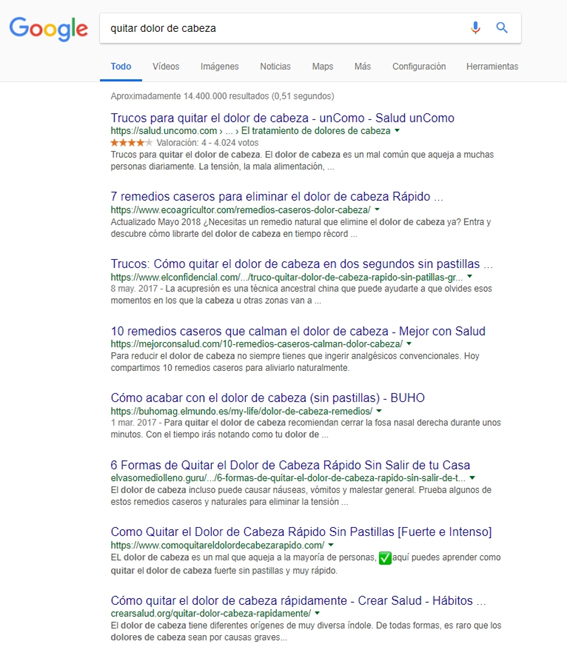The image size is (567, 647).
Task: Open 'Cómo quitar el dolor de cabeza rápidamente - Crear Salud' result
Action: (x=298, y=600)
